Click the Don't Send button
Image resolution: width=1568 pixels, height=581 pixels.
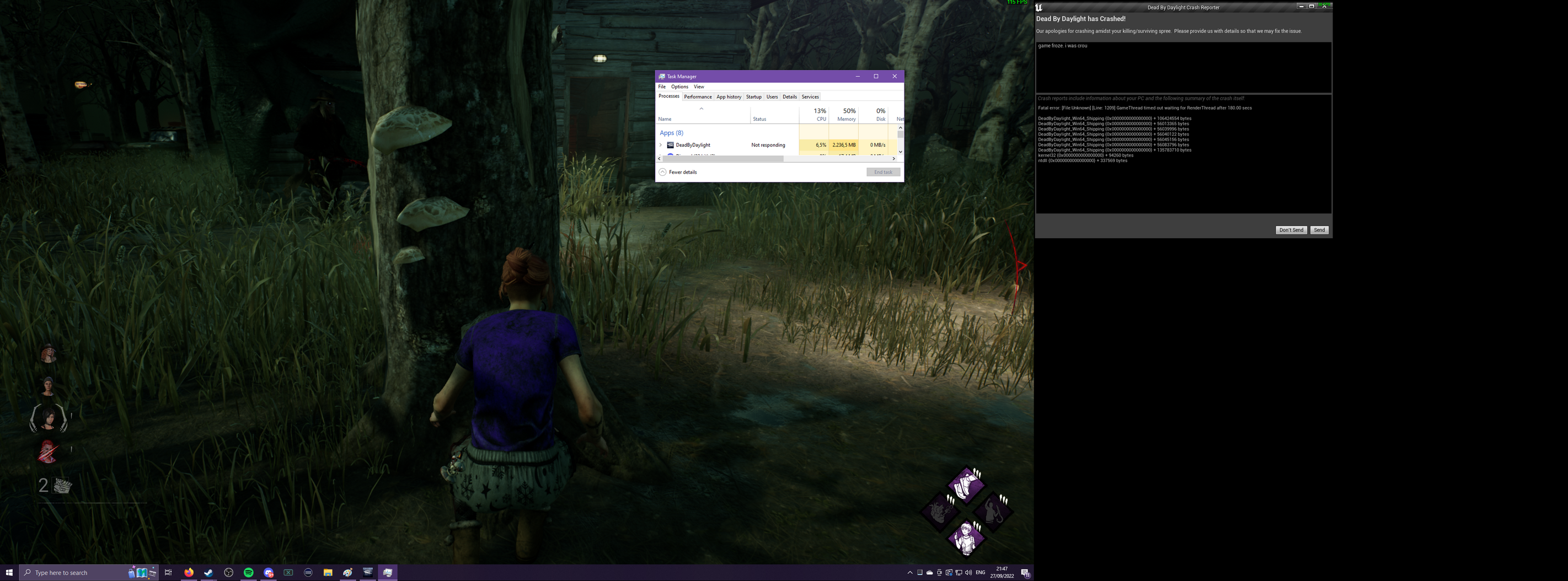1291,230
